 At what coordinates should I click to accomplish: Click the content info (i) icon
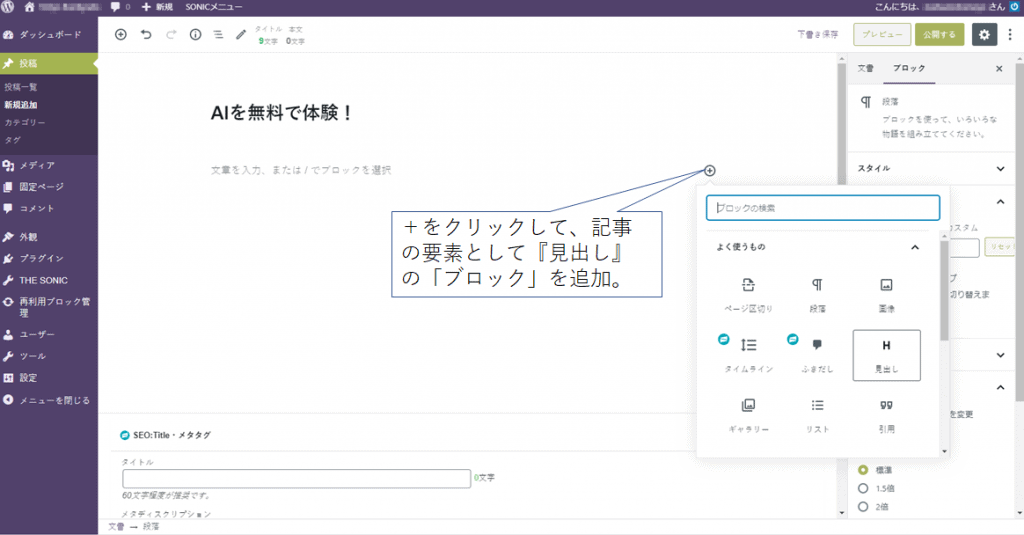[195, 34]
